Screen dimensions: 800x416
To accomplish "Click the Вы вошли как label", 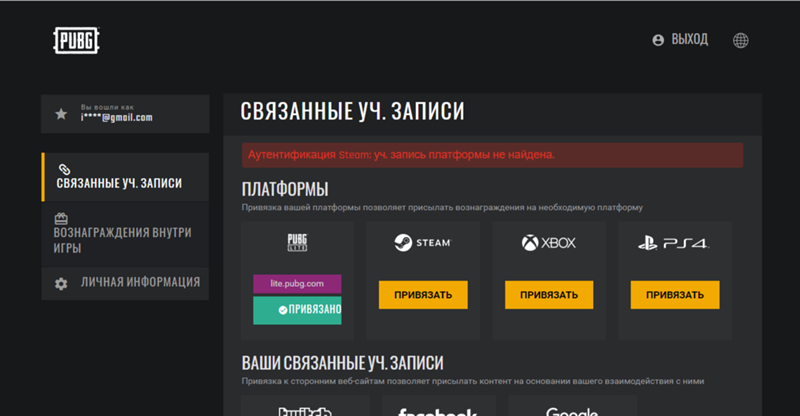I will point(107,107).
